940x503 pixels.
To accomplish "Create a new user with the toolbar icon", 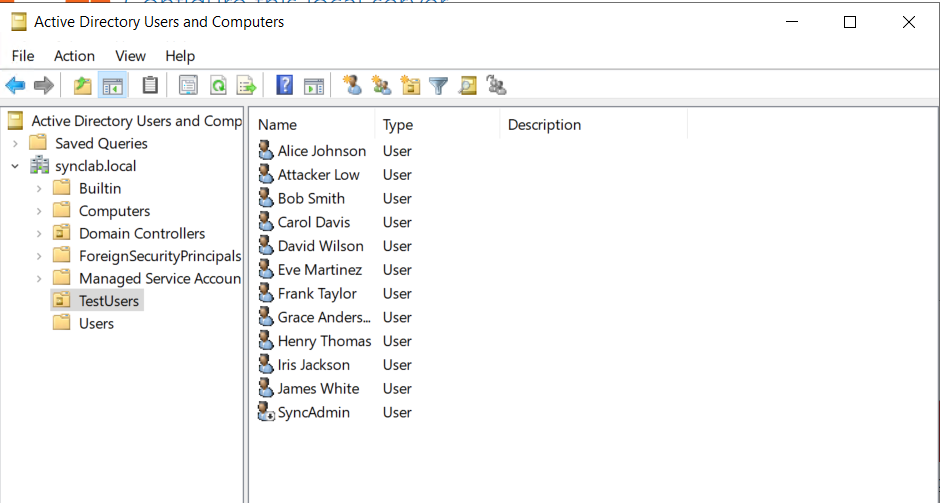I will 352,85.
